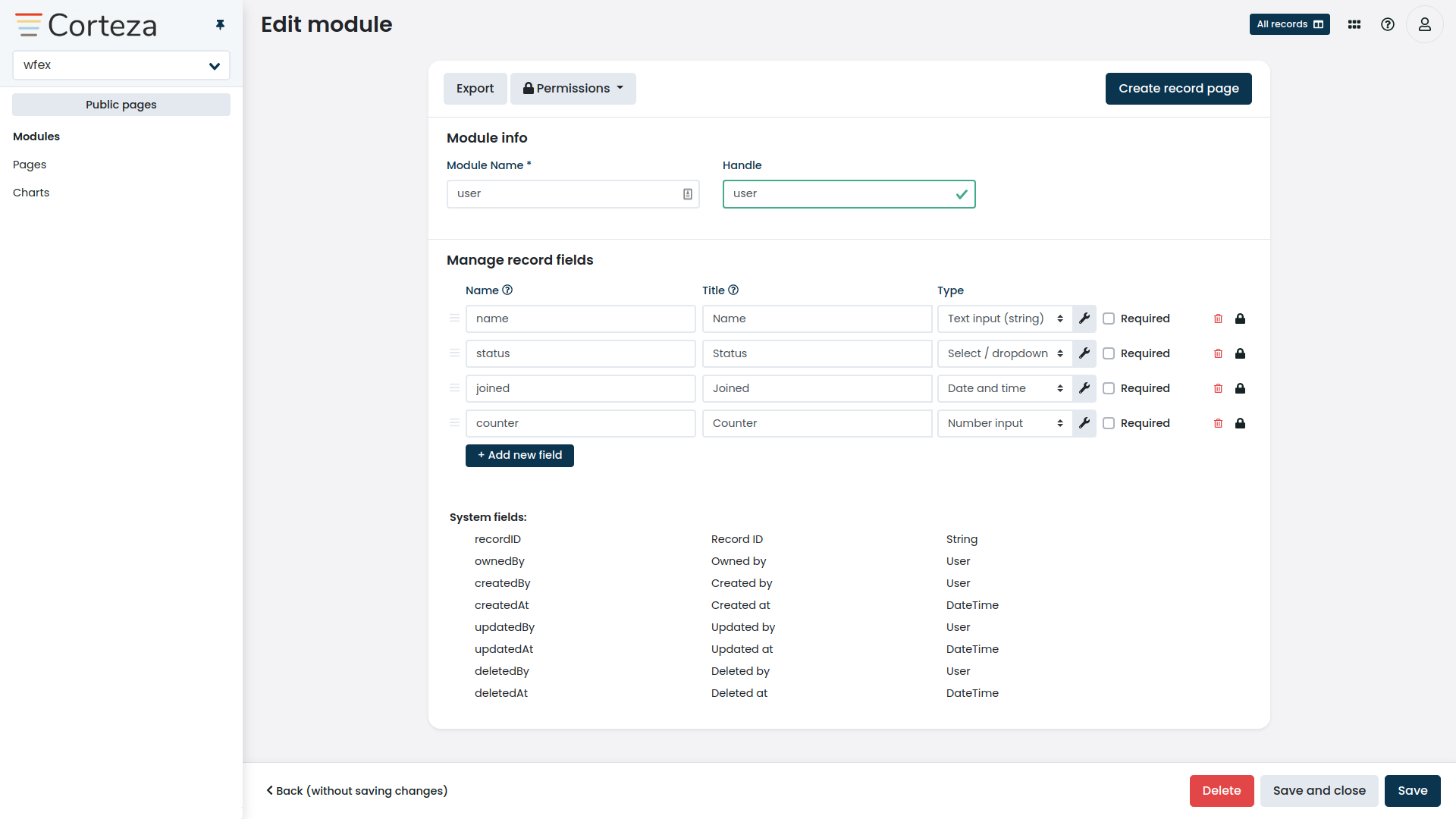Edit the 'Counter' title input
This screenshot has height=819, width=1456.
point(817,423)
